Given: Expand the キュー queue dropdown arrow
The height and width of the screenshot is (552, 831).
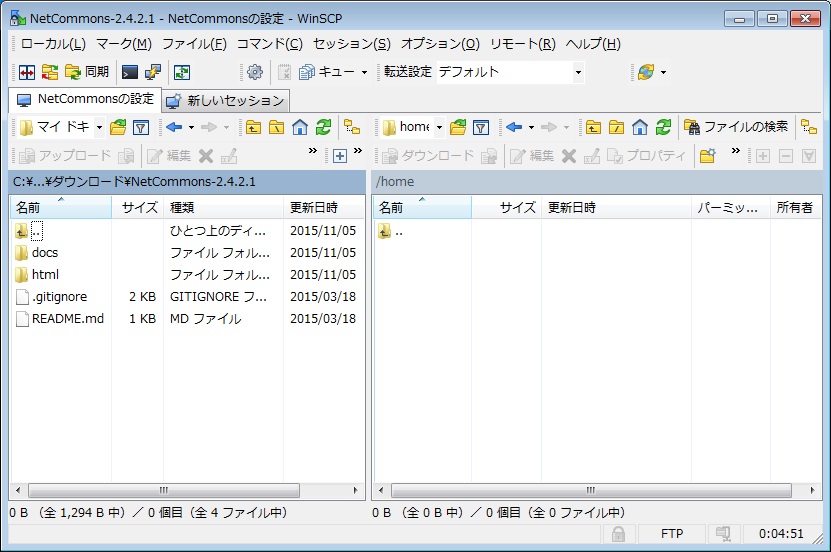Looking at the screenshot, I should click(364, 72).
